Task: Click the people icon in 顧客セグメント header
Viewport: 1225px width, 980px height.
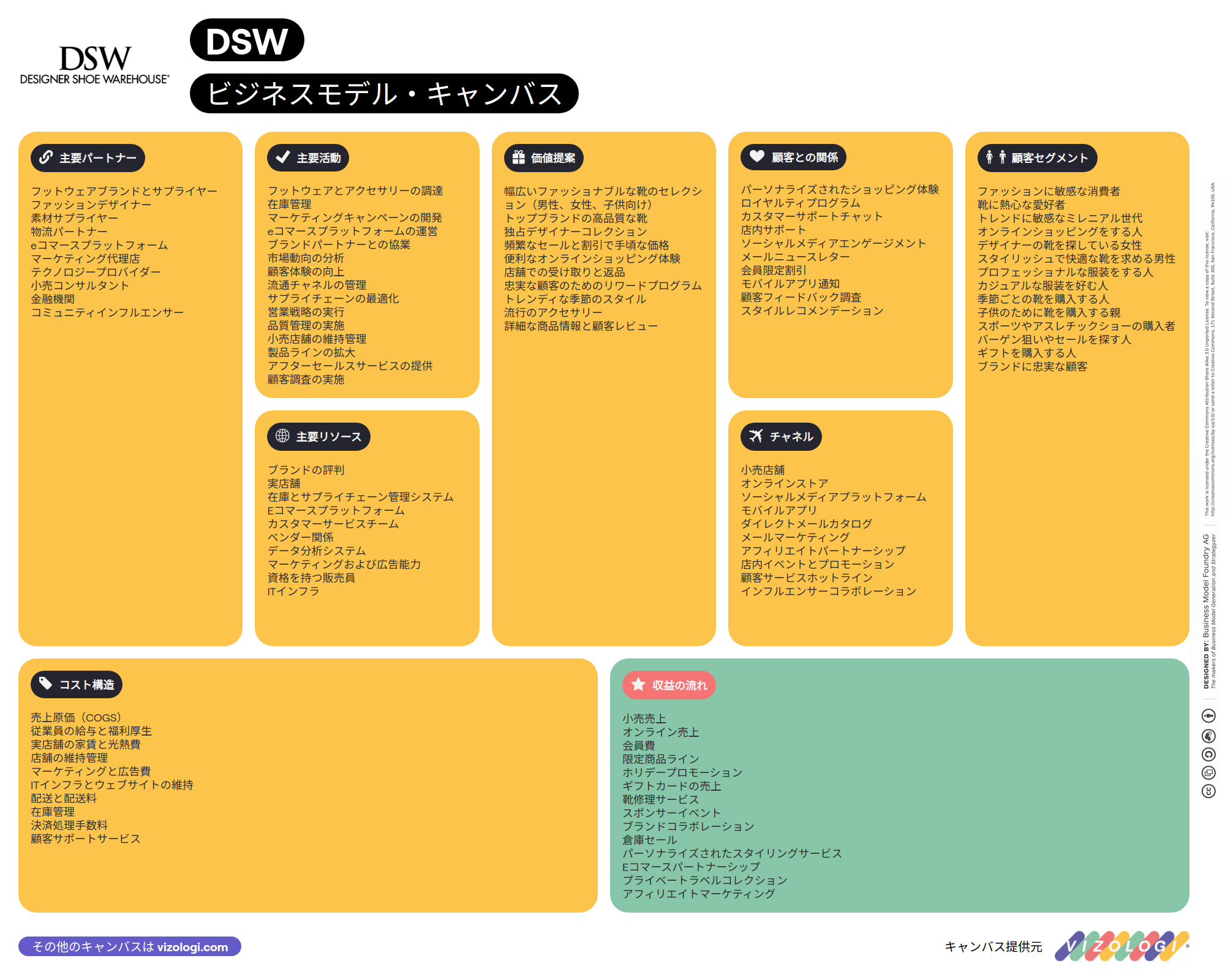Action: click(x=996, y=157)
